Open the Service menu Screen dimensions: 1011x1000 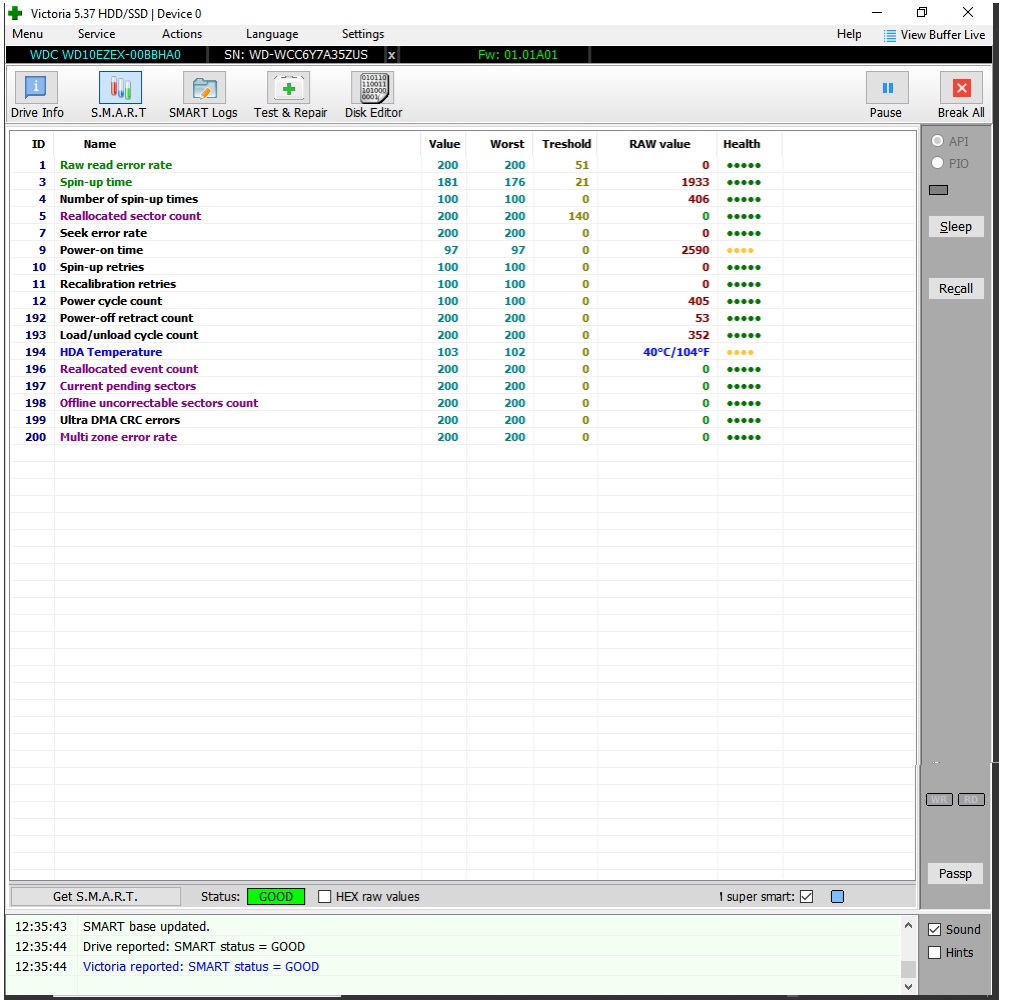tap(97, 34)
